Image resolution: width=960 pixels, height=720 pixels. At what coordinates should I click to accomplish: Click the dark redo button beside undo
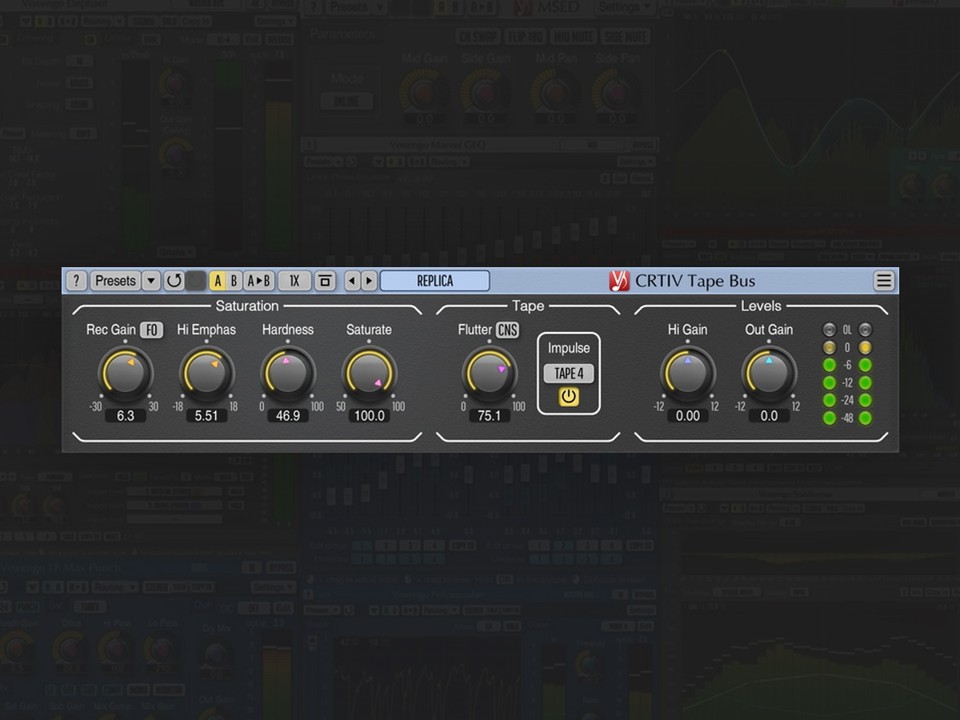(195, 281)
